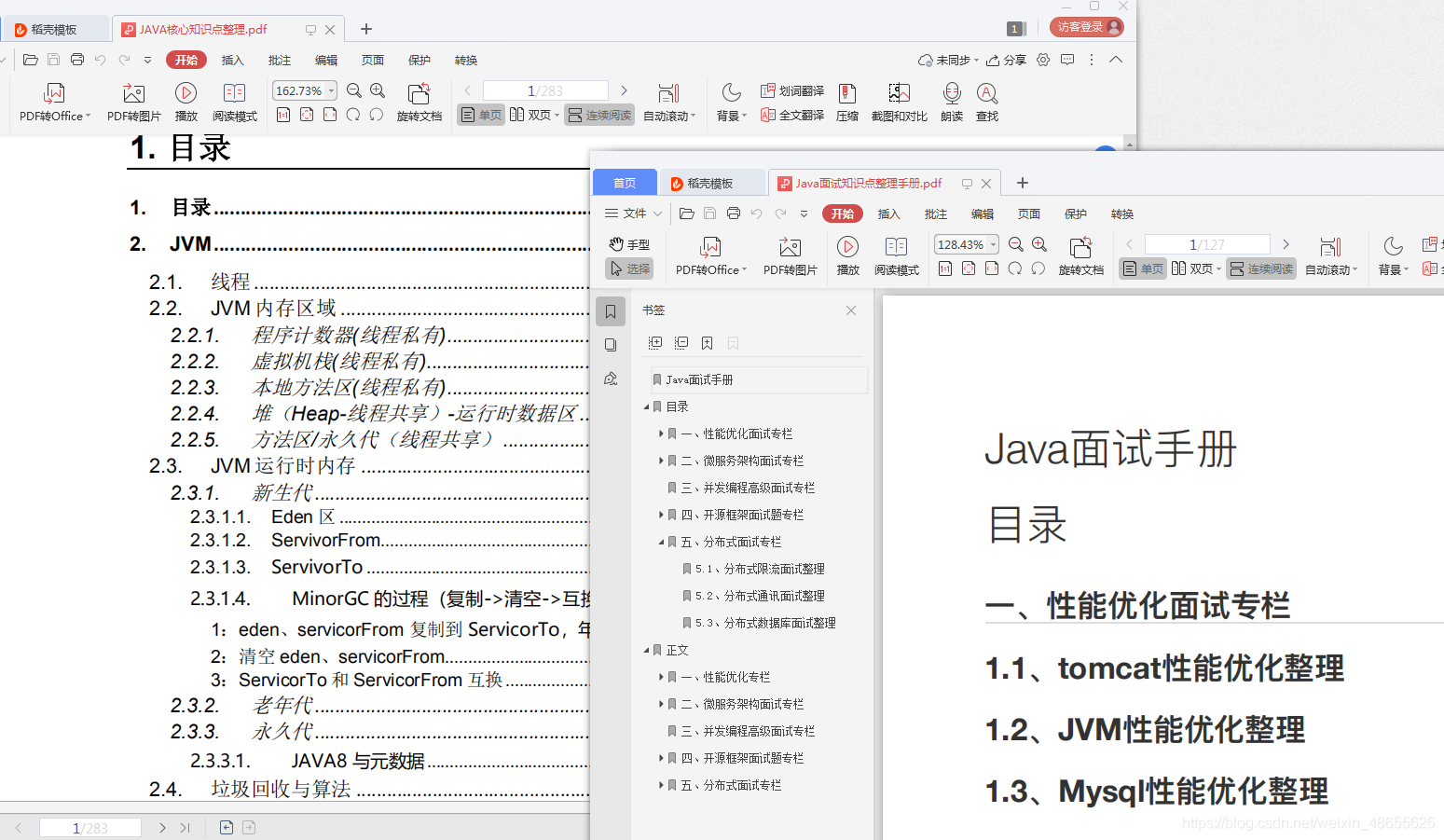1444x840 pixels.
Task: Click the open file icon in front window
Action: coord(687,213)
